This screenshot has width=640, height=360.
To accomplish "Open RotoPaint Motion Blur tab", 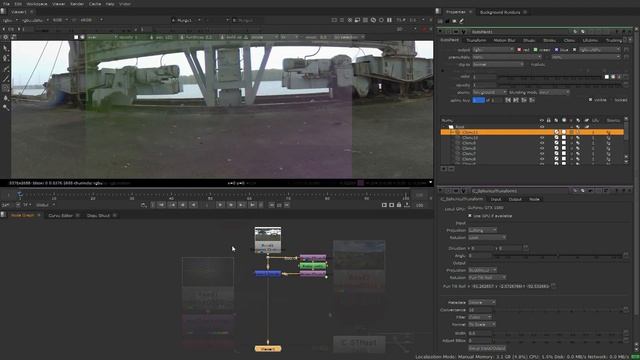I will (x=504, y=40).
